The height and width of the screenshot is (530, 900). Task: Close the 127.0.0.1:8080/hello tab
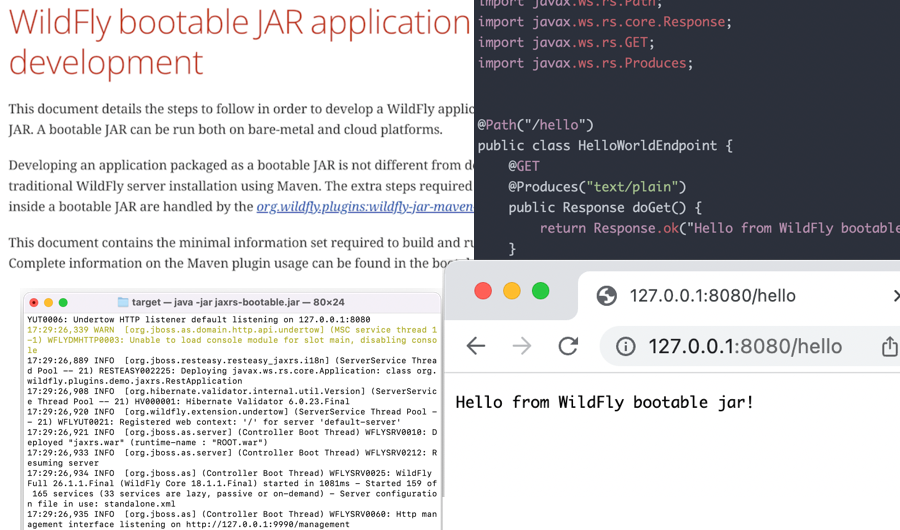tap(895, 295)
